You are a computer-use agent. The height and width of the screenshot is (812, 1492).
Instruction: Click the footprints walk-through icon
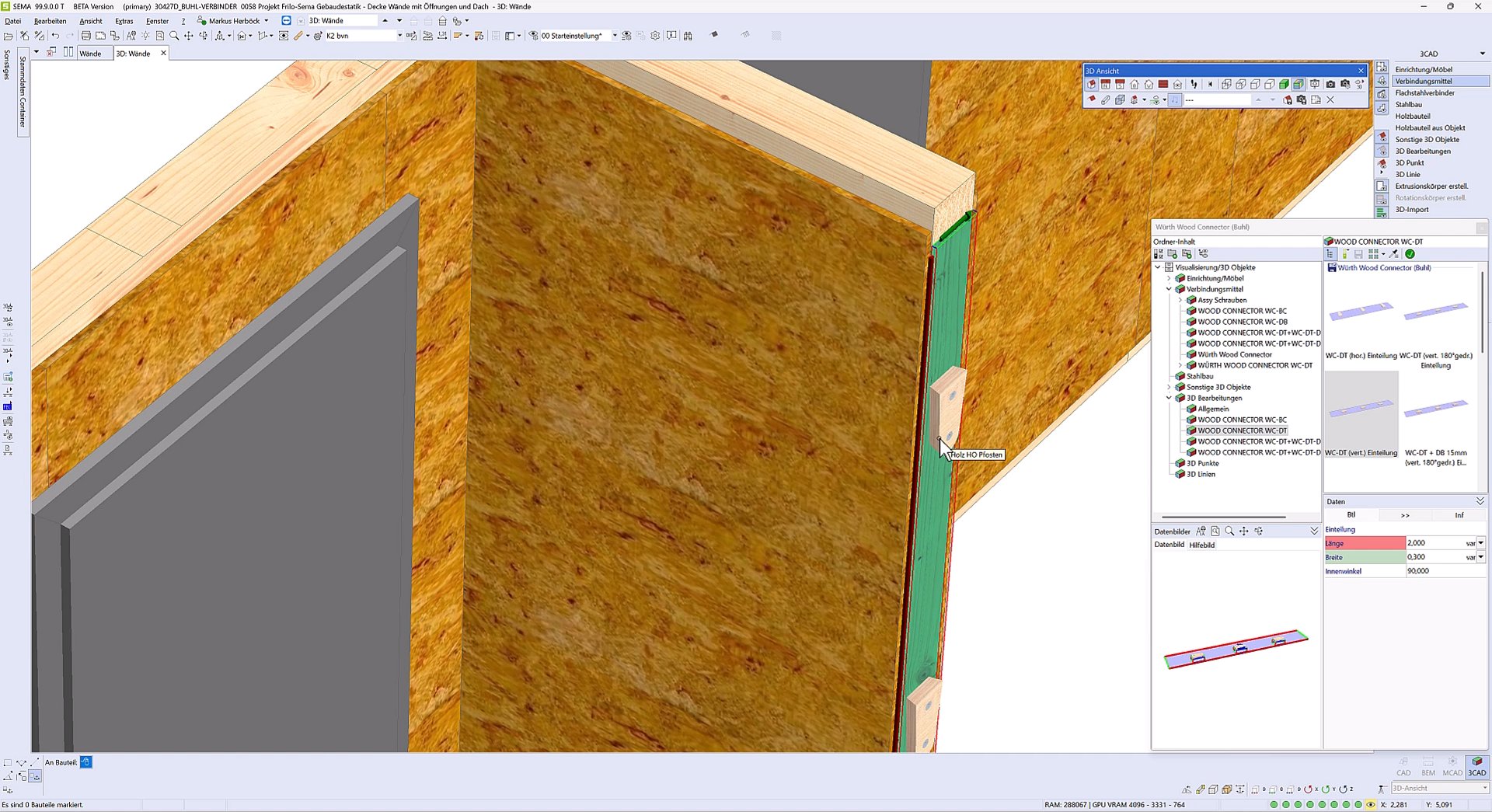(1194, 84)
